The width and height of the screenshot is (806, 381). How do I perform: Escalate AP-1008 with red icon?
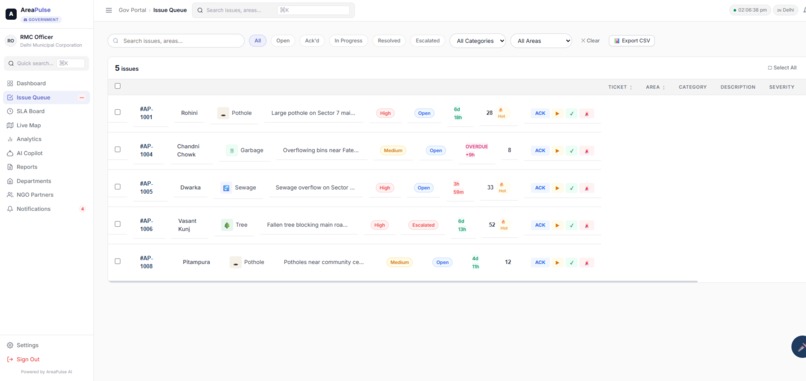(587, 262)
